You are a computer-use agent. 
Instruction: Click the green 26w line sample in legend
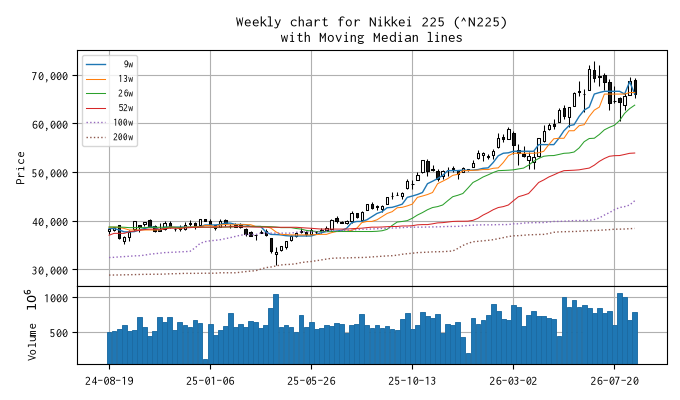(96, 94)
